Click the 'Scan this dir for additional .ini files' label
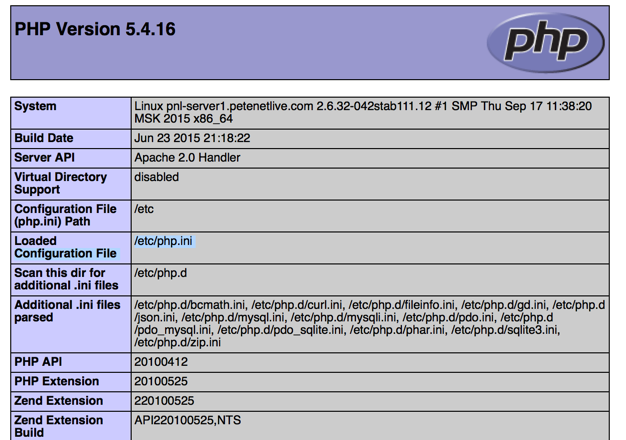The height and width of the screenshot is (440, 626). (x=66, y=279)
